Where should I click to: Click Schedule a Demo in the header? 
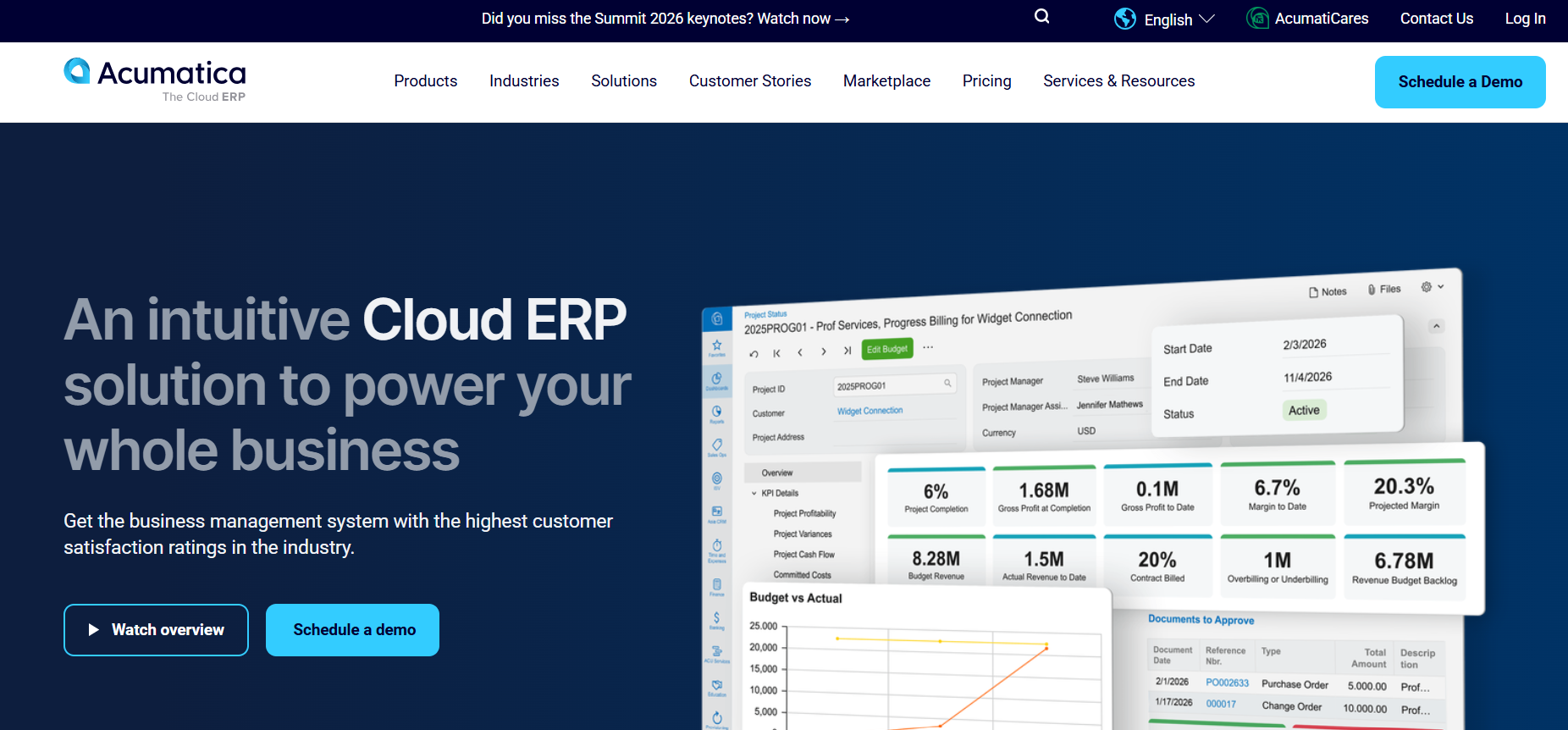point(1460,82)
